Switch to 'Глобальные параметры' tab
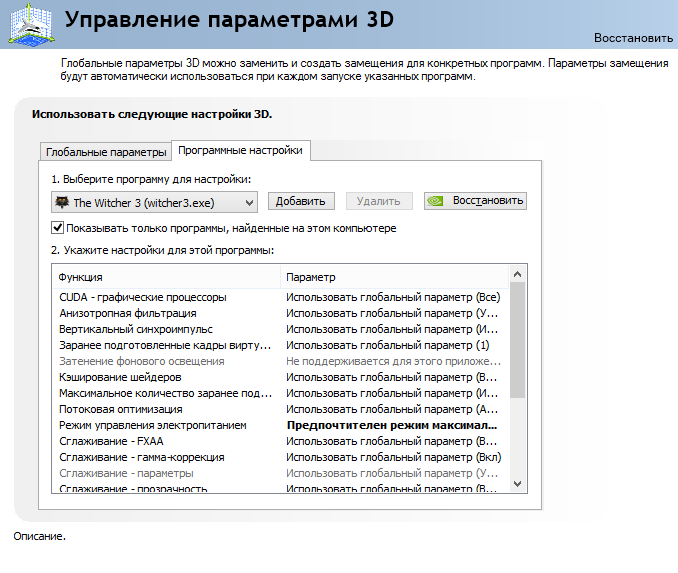Image resolution: width=678 pixels, height=573 pixels. click(x=105, y=152)
